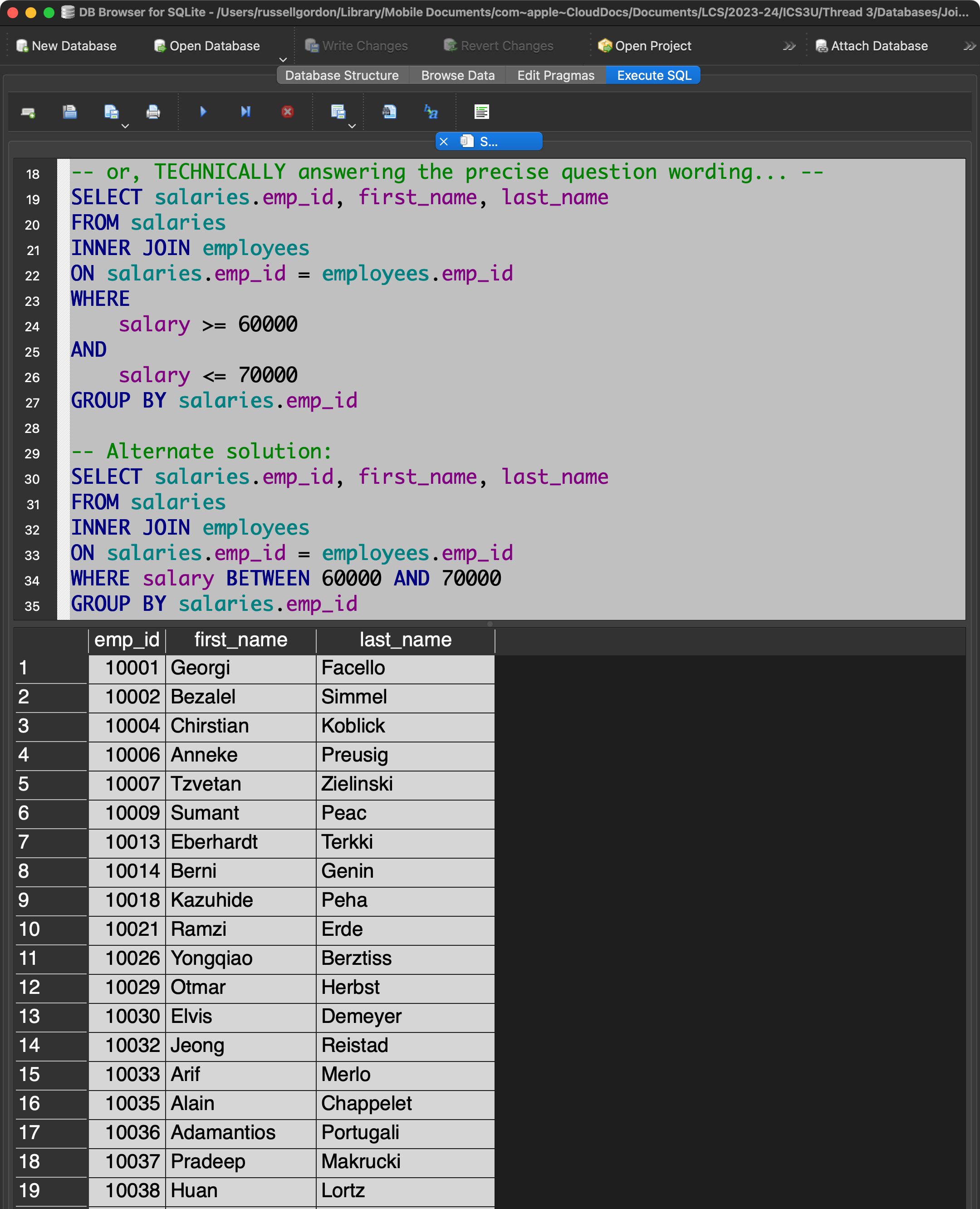
Task: Open the Database Structure tab
Action: tap(342, 76)
